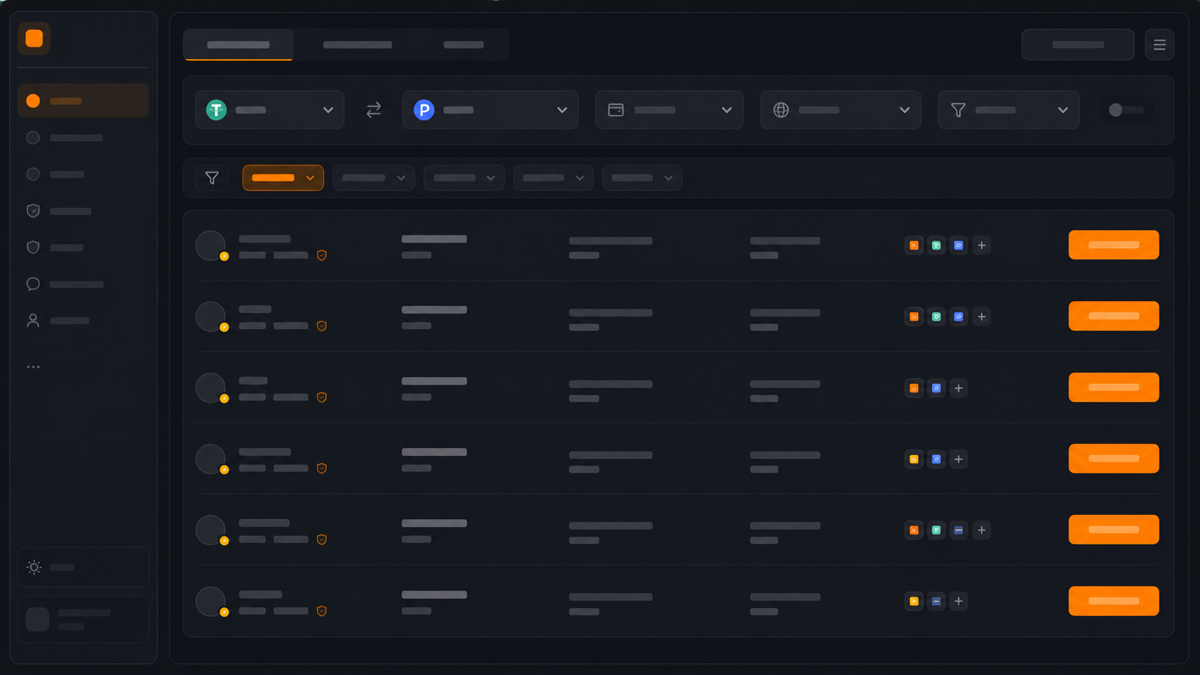
Task: Click the yellow payment icon in fourth offer row
Action: coord(914,459)
